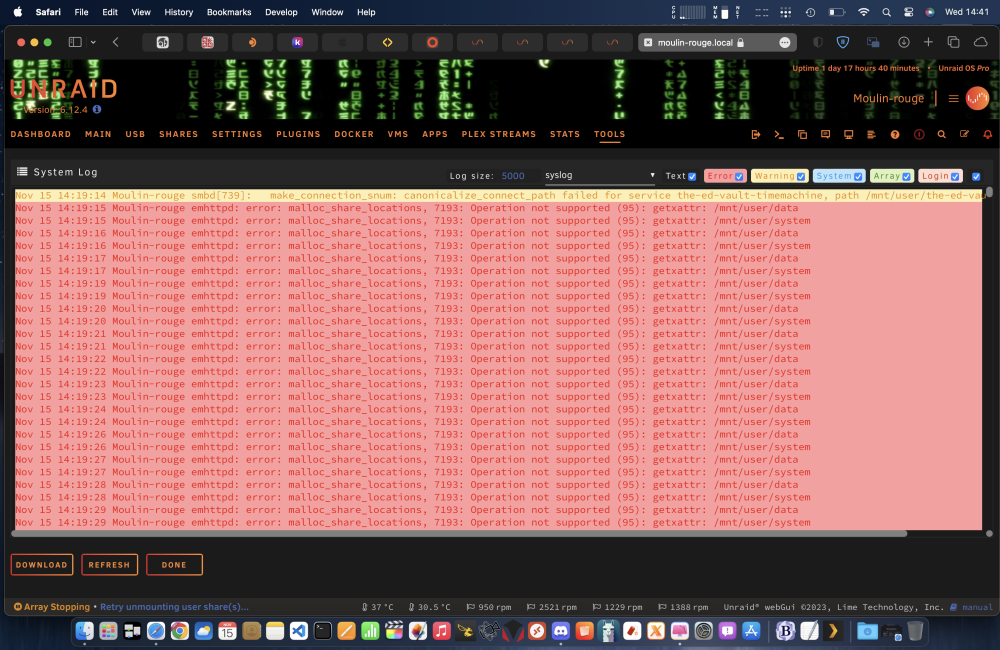Click the moulin-rouge.local address bar
The height and width of the screenshot is (650, 1000).
coord(717,42)
